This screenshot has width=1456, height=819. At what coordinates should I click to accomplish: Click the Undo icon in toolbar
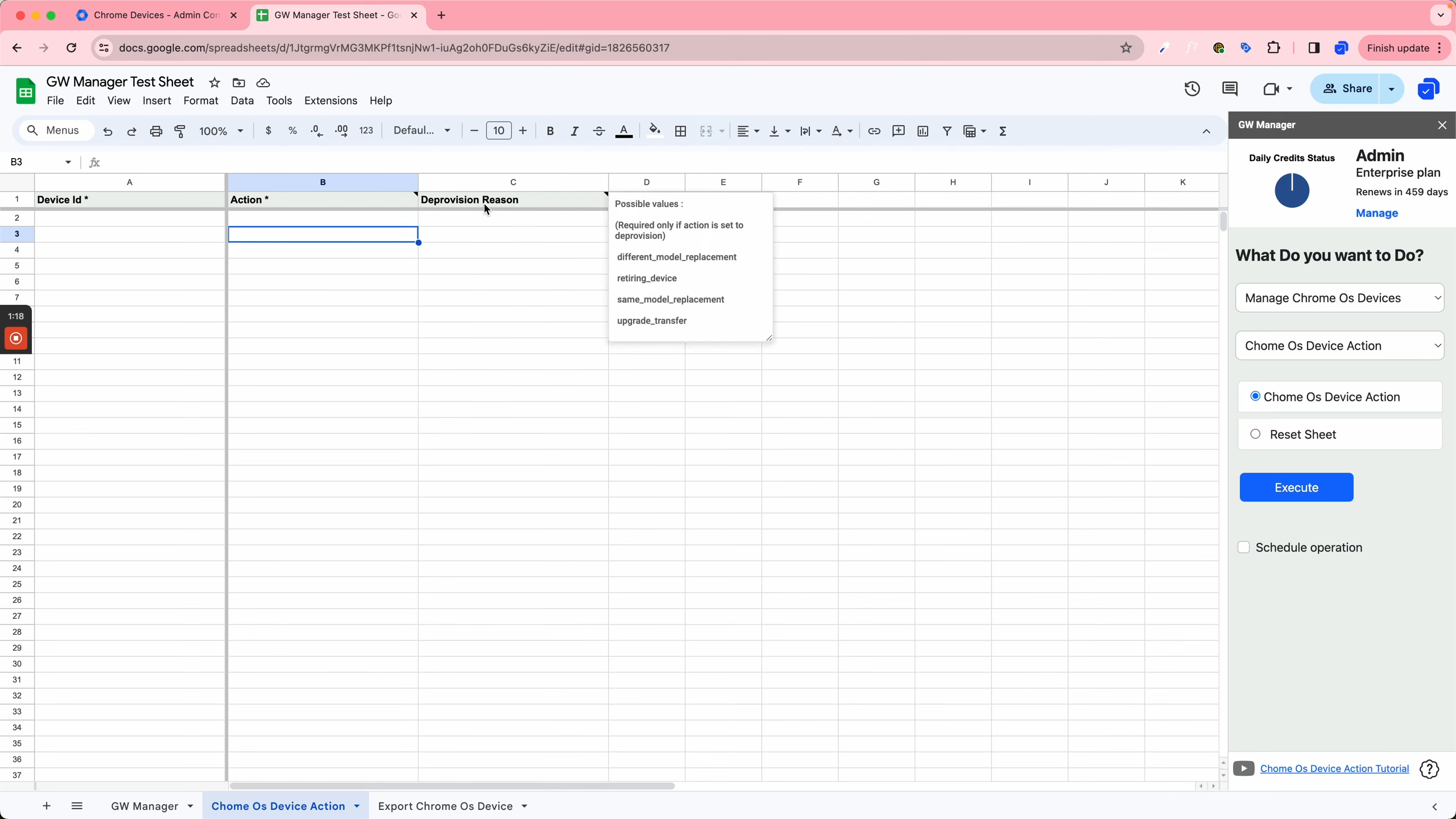[107, 131]
